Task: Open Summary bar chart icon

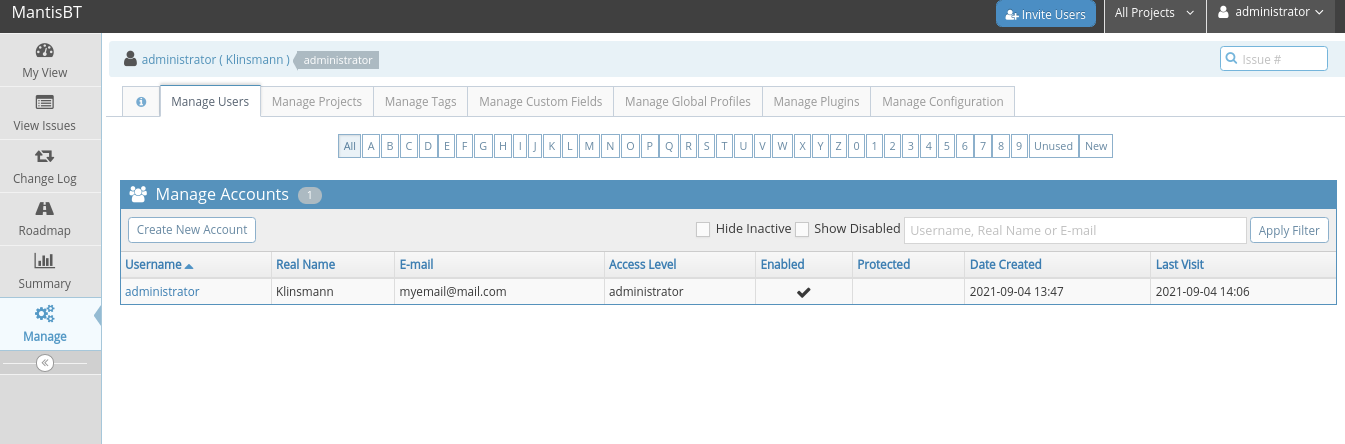Action: pyautogui.click(x=44, y=261)
